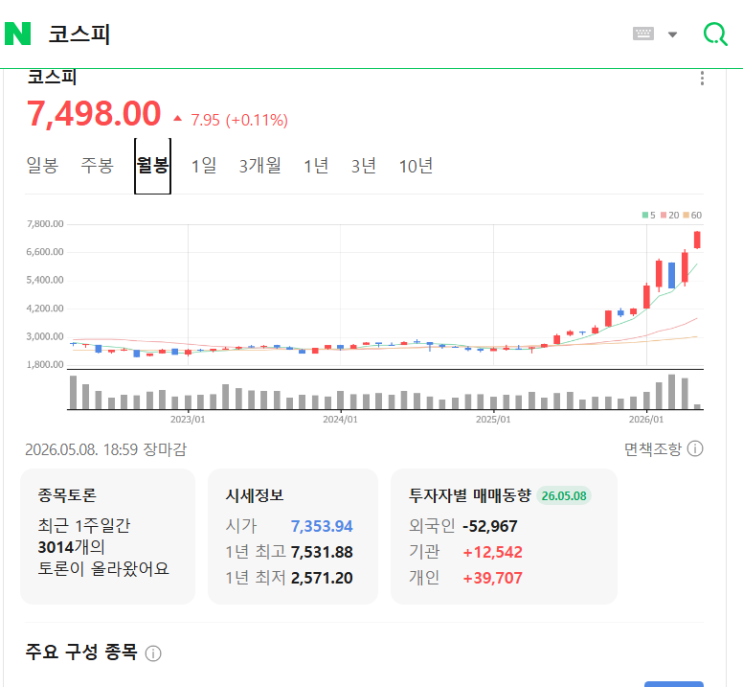The width and height of the screenshot is (743, 687).
Task: Click the 개인 value +39,707
Action: [492, 578]
